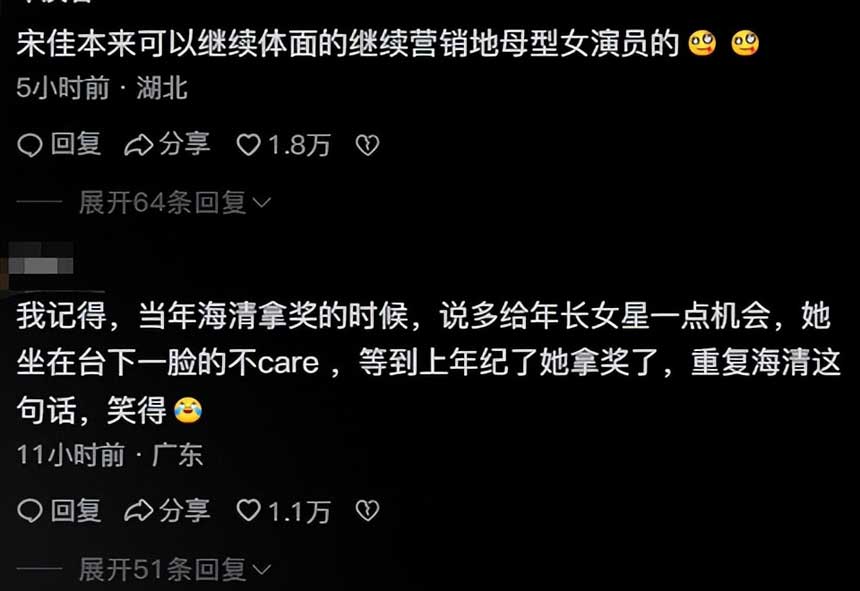Dislike the 湖北 comment with the broken heart

point(367,145)
